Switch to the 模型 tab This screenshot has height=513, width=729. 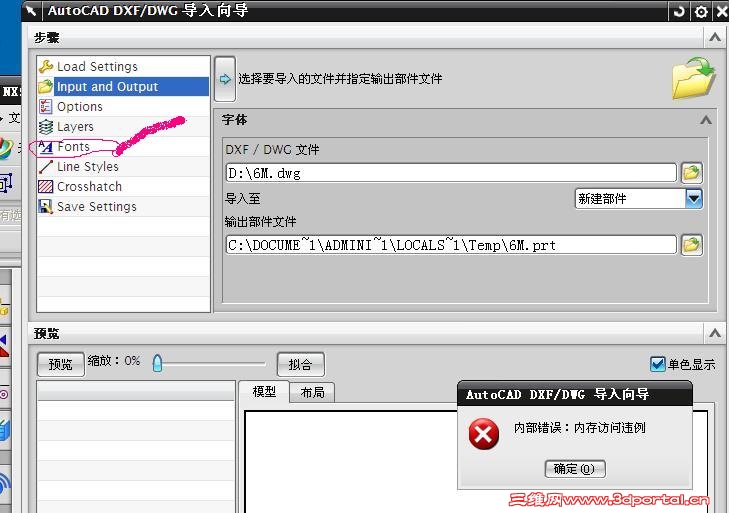click(x=264, y=392)
